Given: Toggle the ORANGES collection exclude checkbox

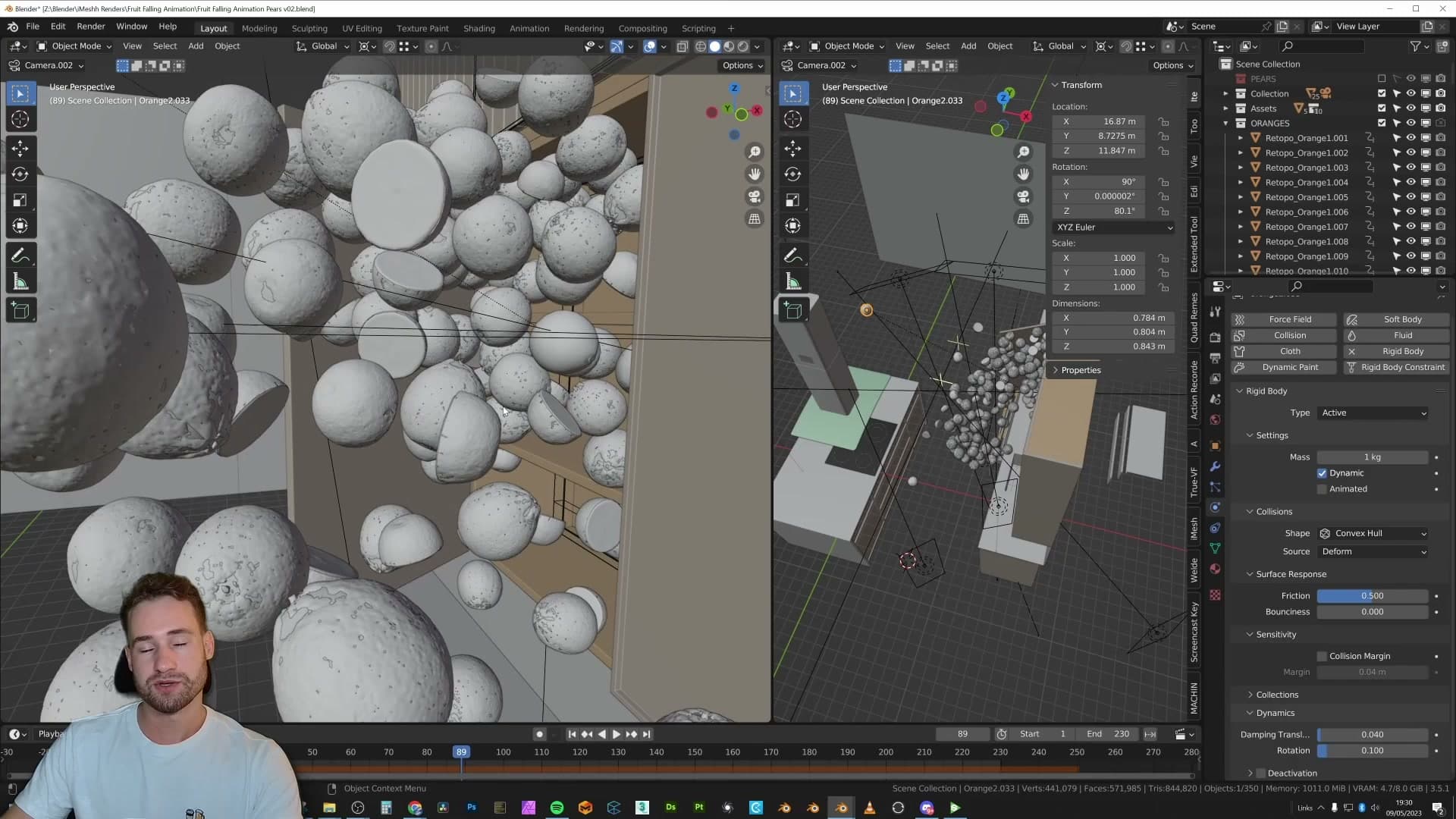Looking at the screenshot, I should [x=1382, y=123].
